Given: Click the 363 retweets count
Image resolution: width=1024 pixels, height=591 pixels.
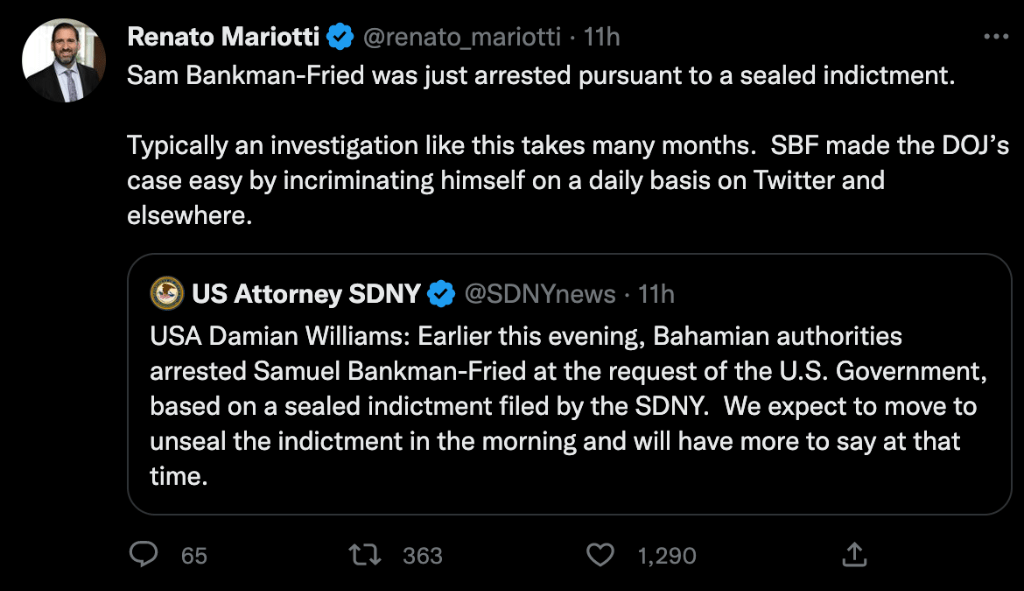Looking at the screenshot, I should click(x=422, y=555).
